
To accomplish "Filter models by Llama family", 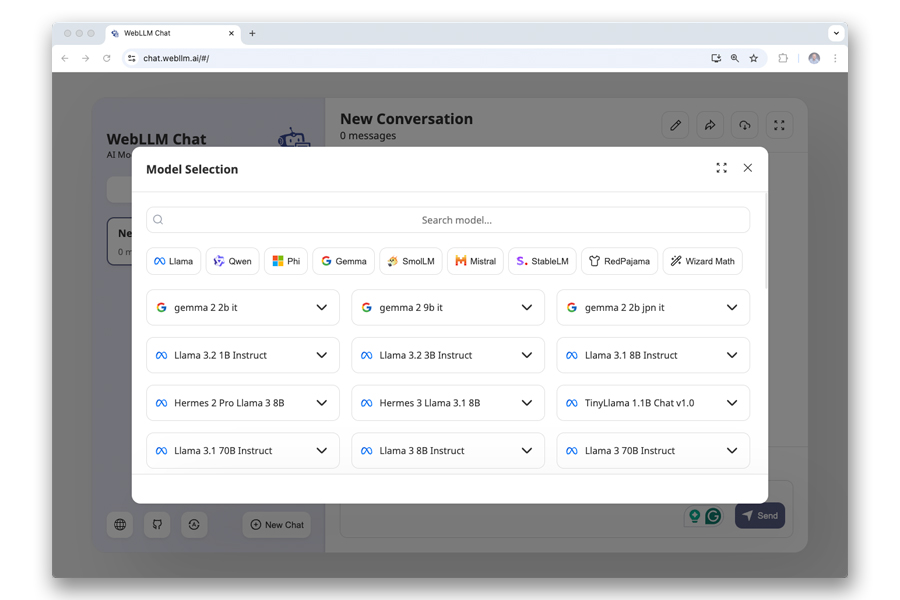I will (x=173, y=261).
